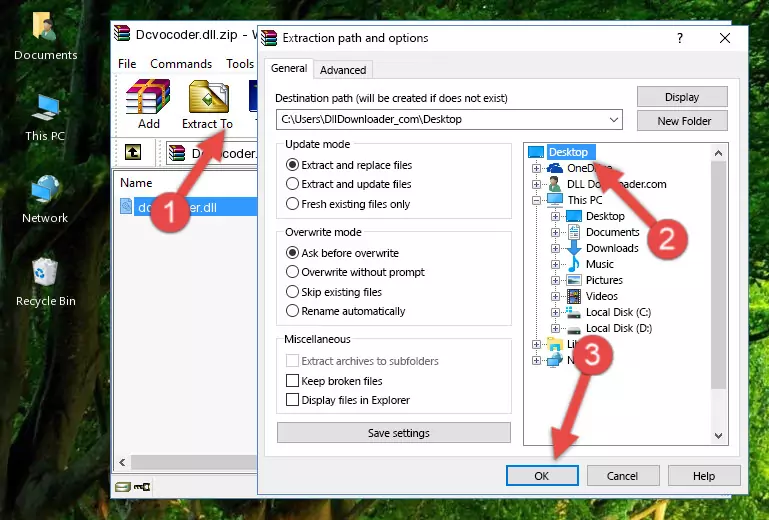Click the Help button

704,476
